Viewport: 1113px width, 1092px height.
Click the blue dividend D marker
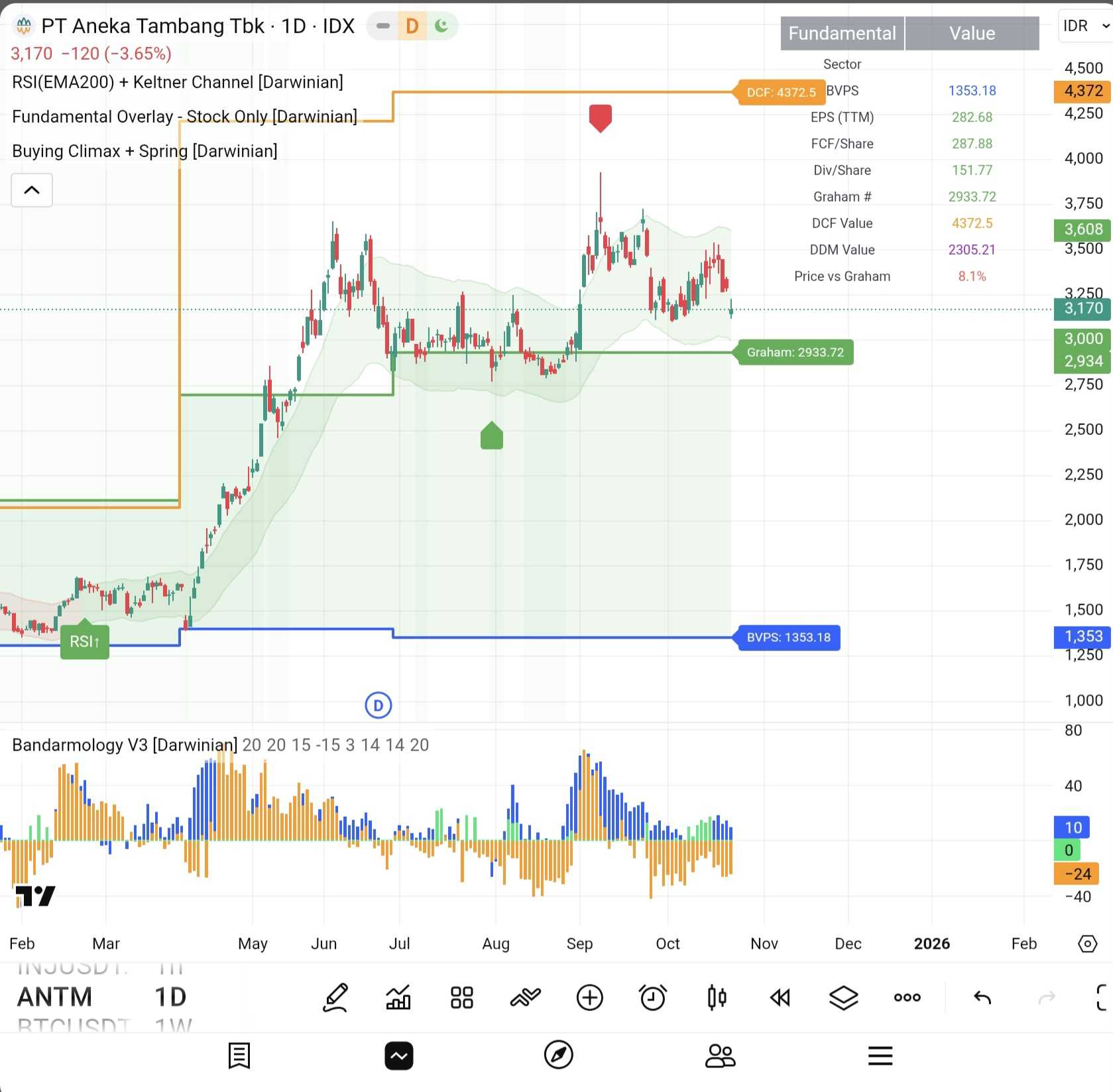point(379,705)
